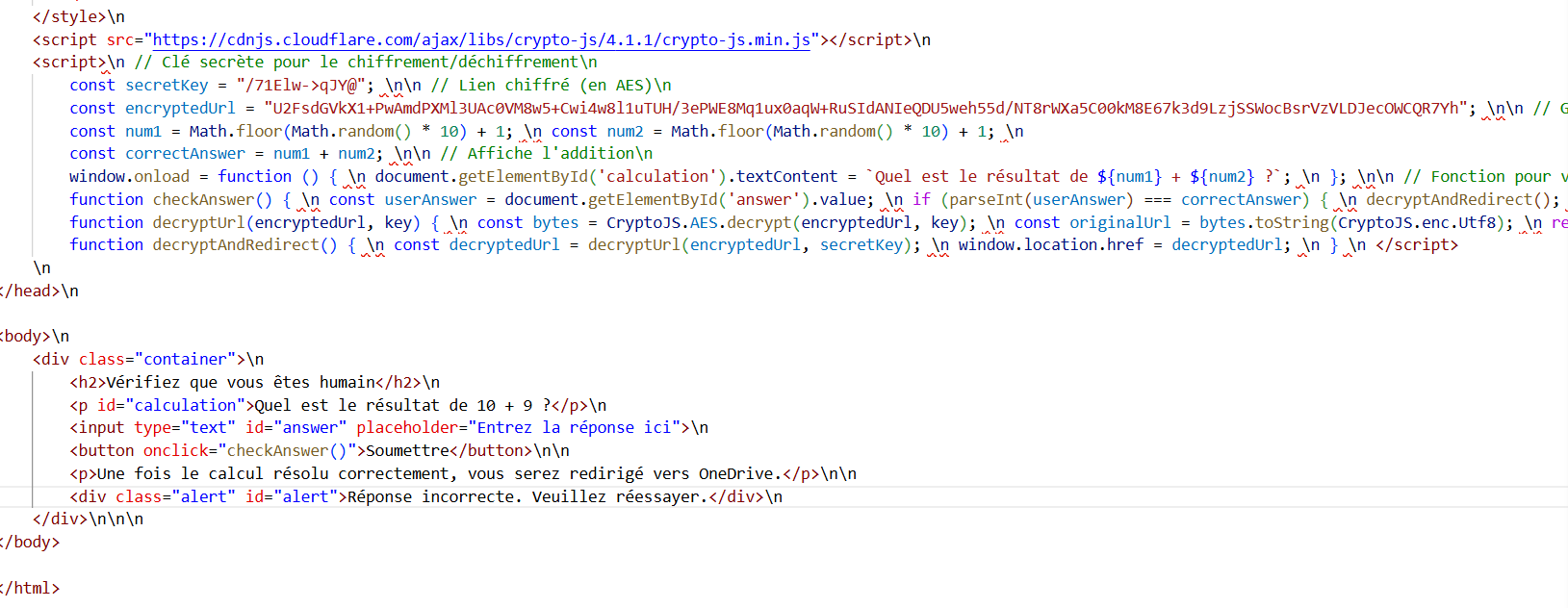
Task: Click the comment 'Clé secrète pour le chiffrement/déchiffrement'
Action: coord(366,63)
